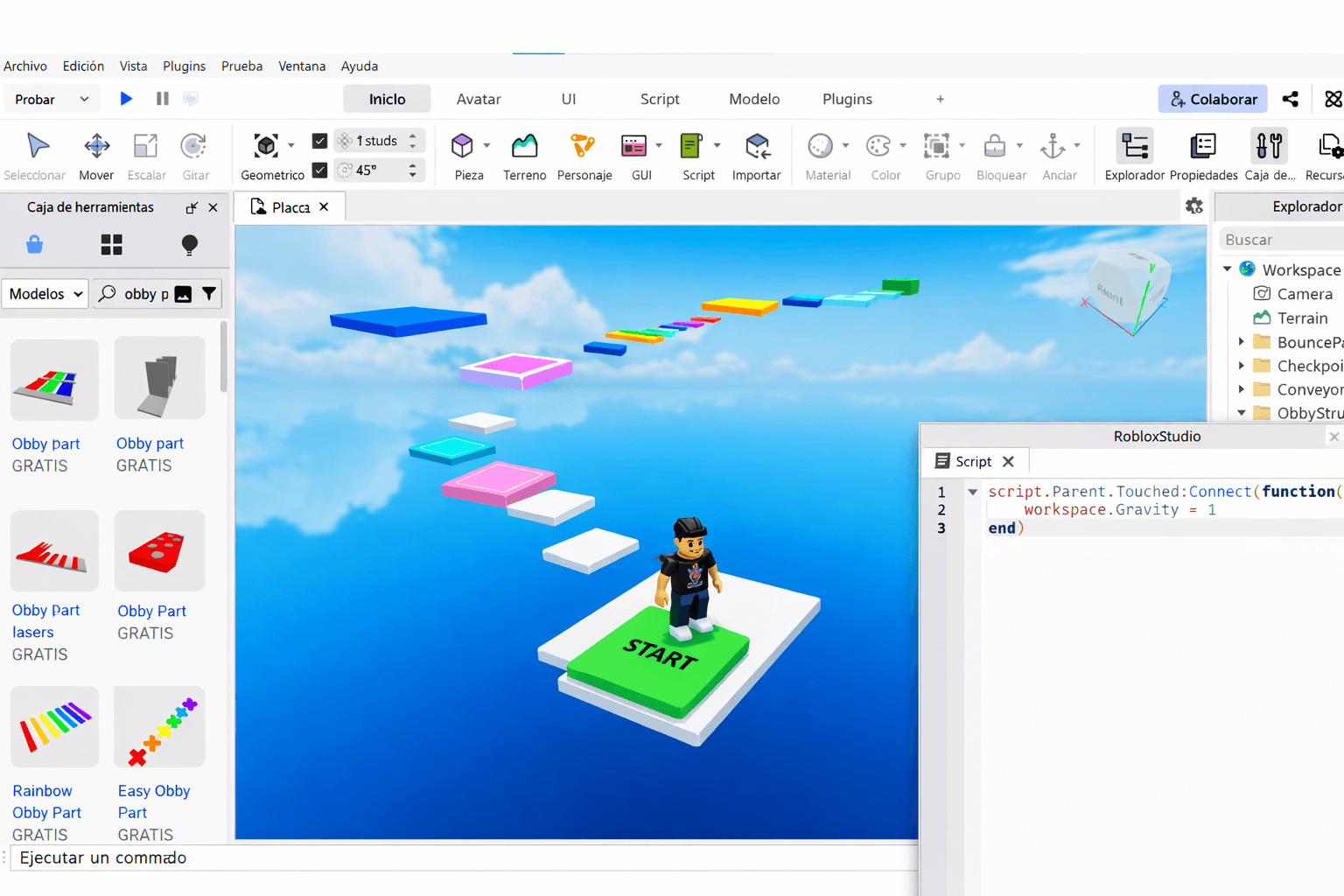This screenshot has height=896, width=1344.
Task: Expand the Script dropdown arrow
Action: tap(717, 146)
